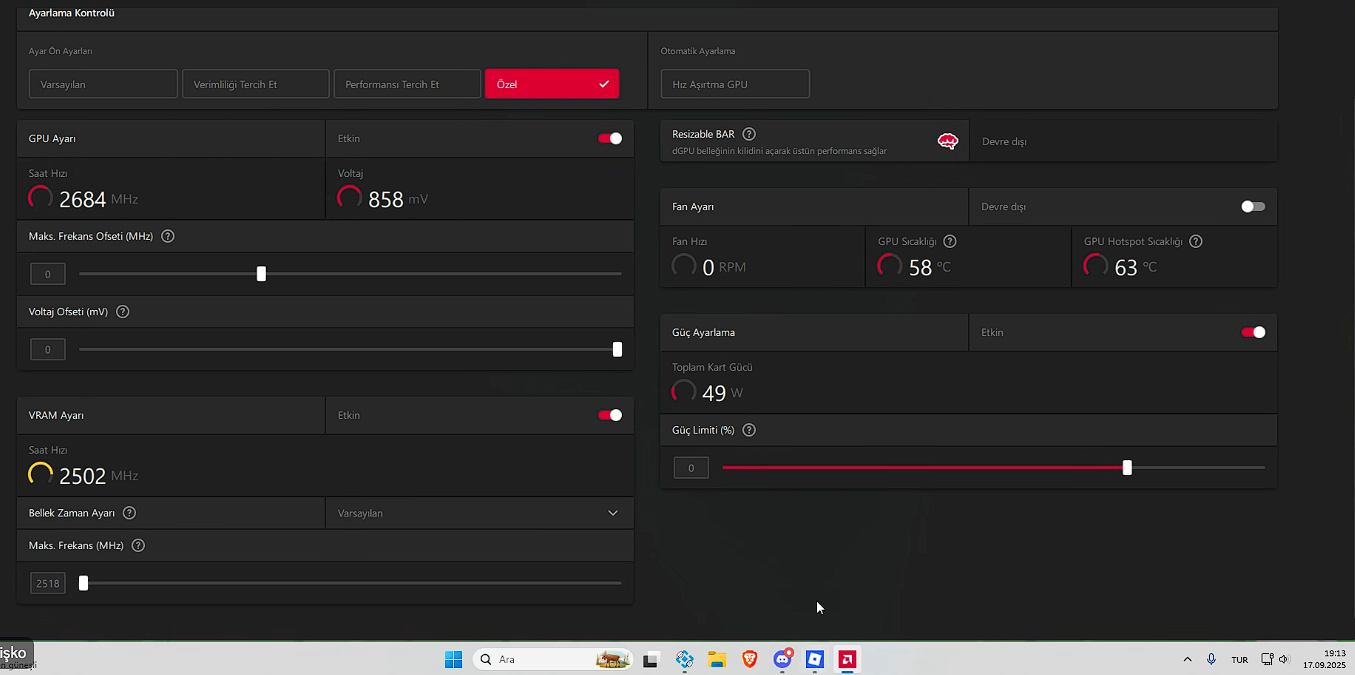Choose the Özel custom preset
This screenshot has width=1355, height=675.
click(552, 84)
